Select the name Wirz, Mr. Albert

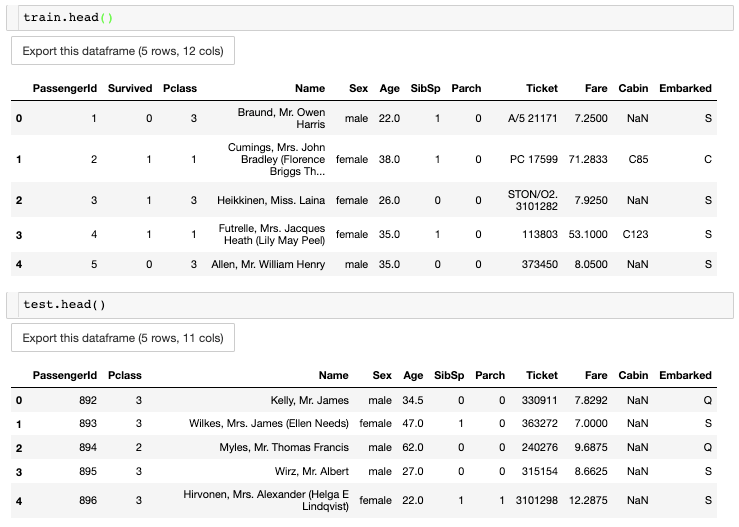coord(312,471)
